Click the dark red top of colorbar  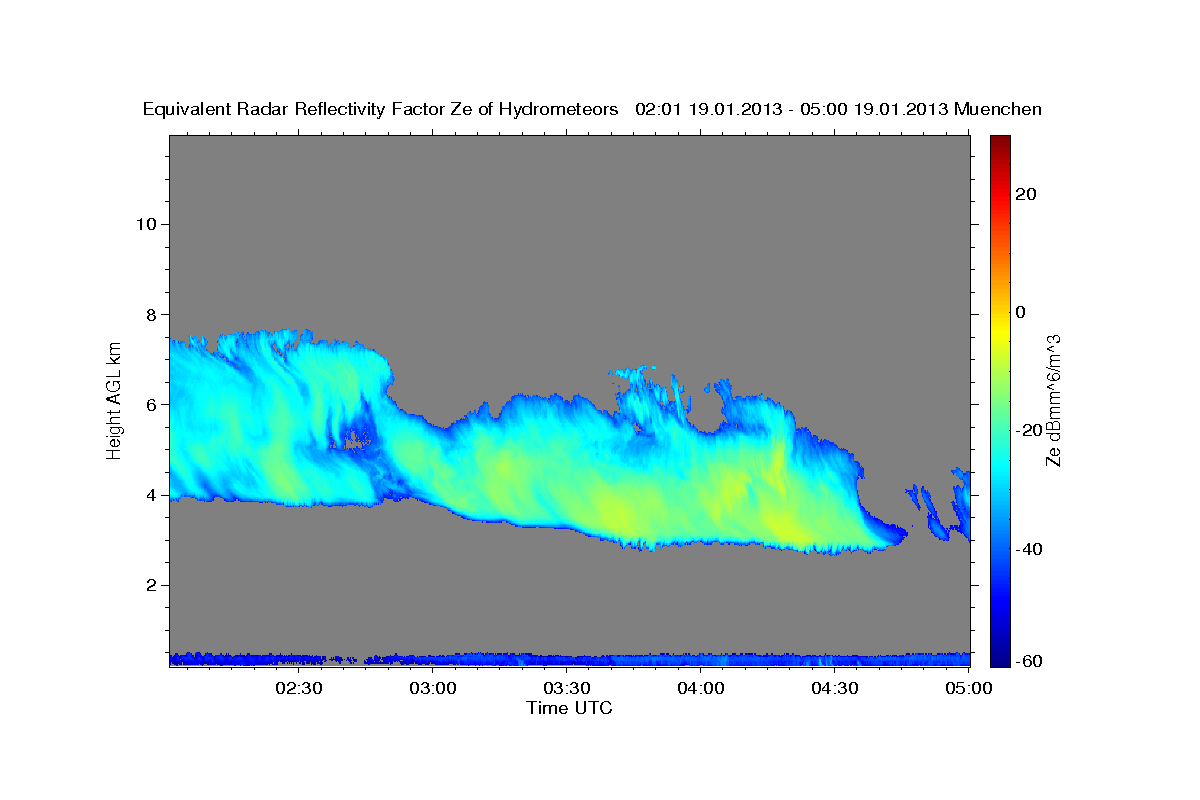(x=1000, y=145)
